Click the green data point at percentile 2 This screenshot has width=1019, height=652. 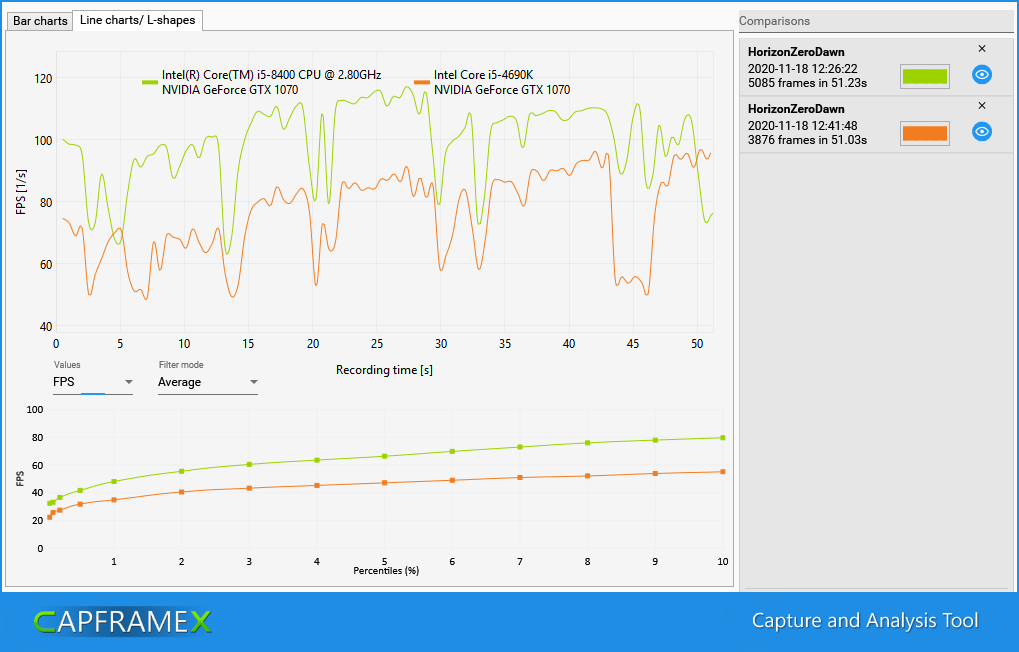pyautogui.click(x=181, y=471)
